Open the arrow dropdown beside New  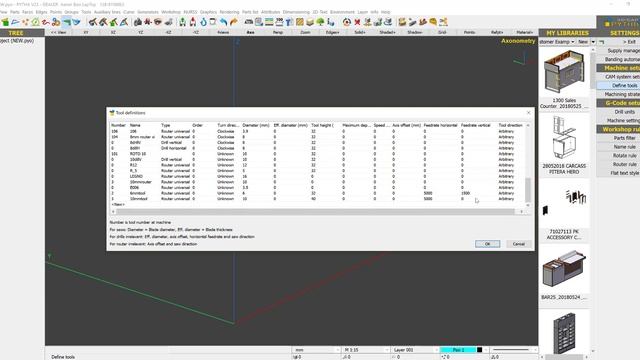pos(593,42)
